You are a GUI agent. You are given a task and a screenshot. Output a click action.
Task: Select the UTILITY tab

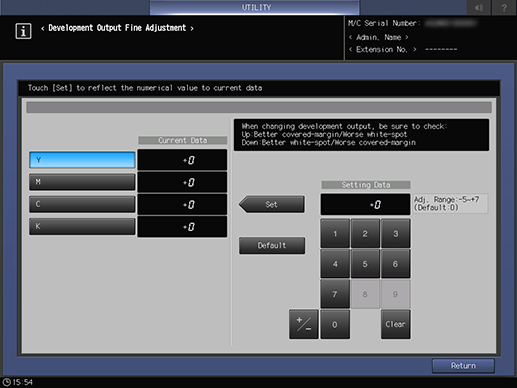(255, 7)
